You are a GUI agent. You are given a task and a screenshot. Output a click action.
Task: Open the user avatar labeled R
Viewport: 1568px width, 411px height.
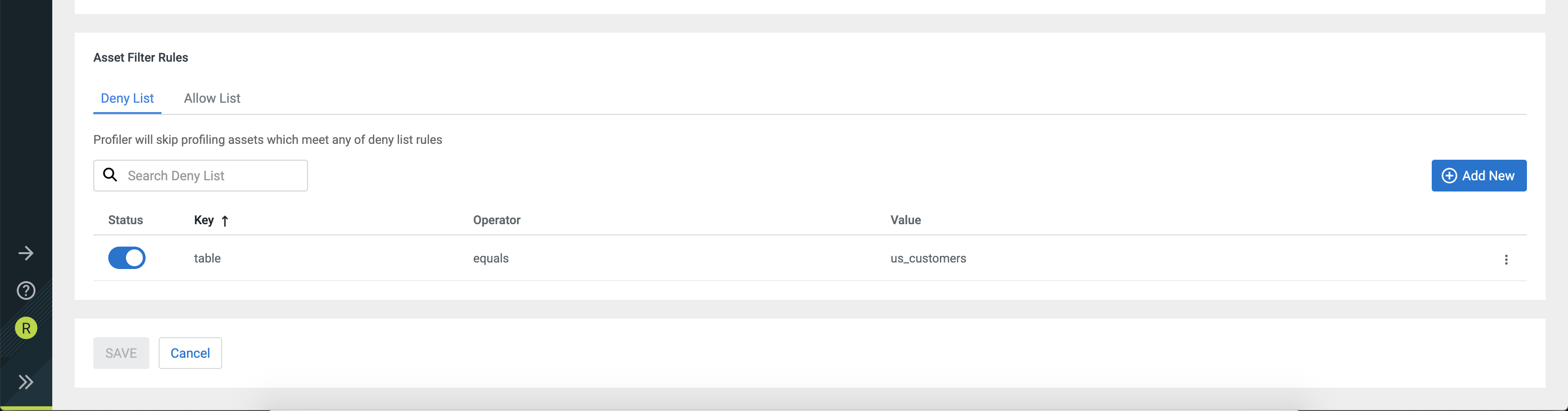point(26,328)
